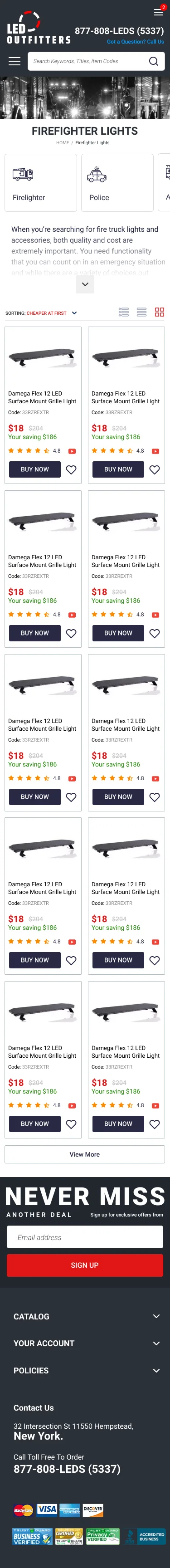Switch to the detailed list view icon
The width and height of the screenshot is (170, 1568).
point(124,312)
